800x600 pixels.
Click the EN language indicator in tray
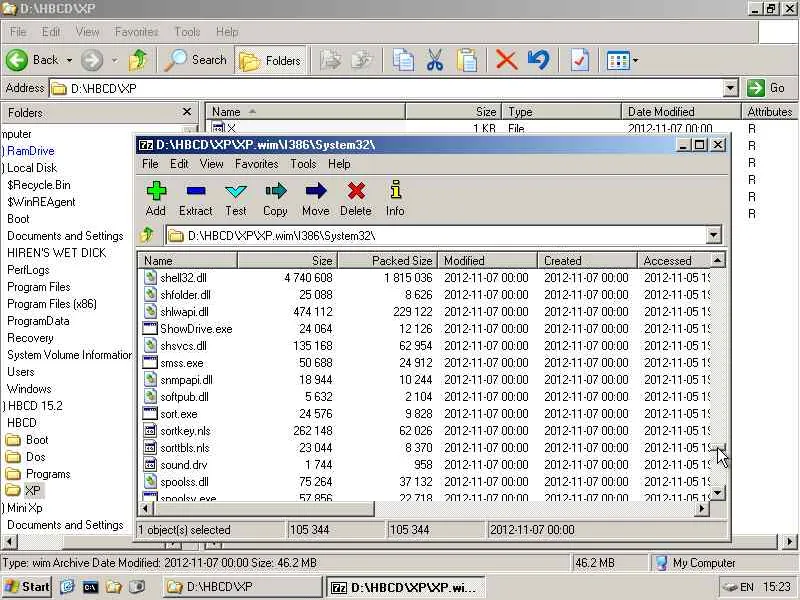pyautogui.click(x=746, y=587)
